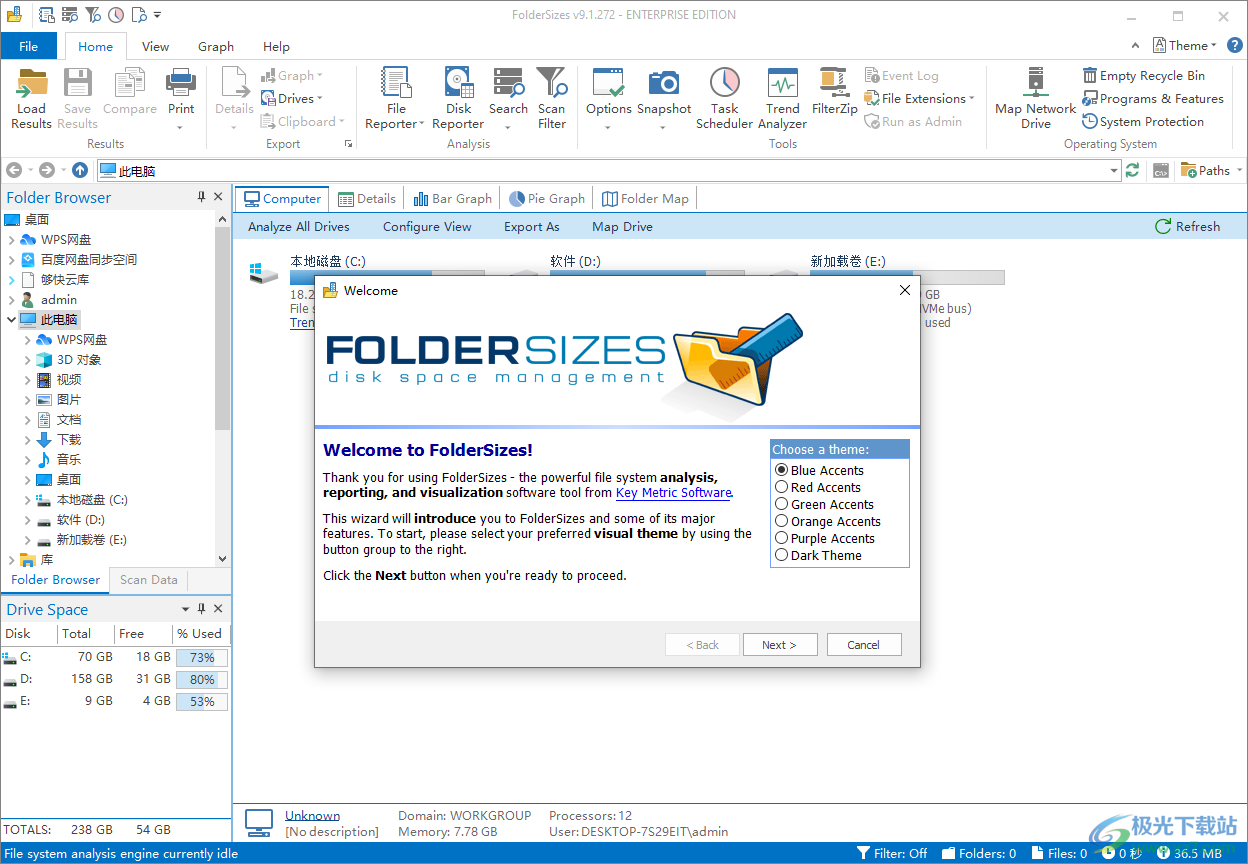Open the File menu

[x=29, y=46]
